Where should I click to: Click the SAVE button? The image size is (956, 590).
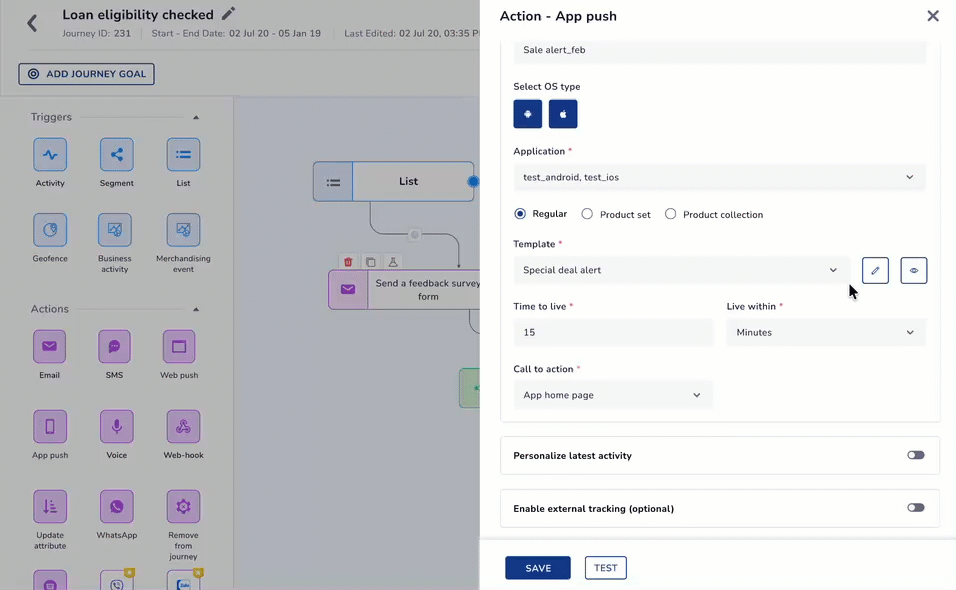pos(538,568)
